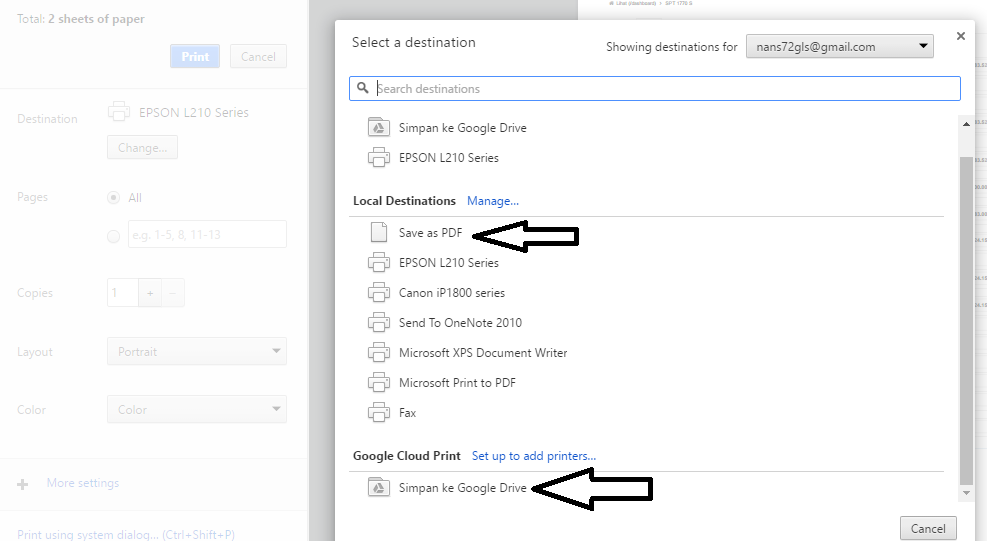
Task: Click the Google Drive icon under Google Cloud Print
Action: click(x=378, y=488)
